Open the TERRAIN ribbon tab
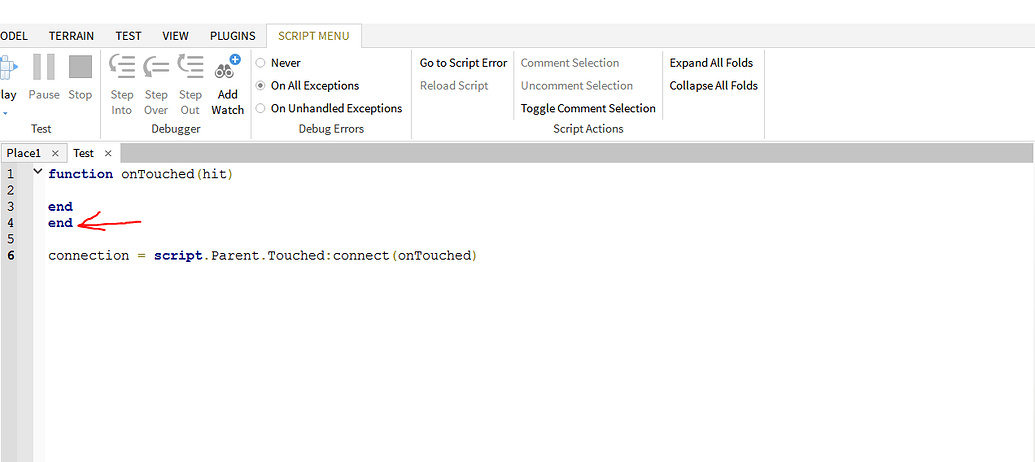 point(71,36)
